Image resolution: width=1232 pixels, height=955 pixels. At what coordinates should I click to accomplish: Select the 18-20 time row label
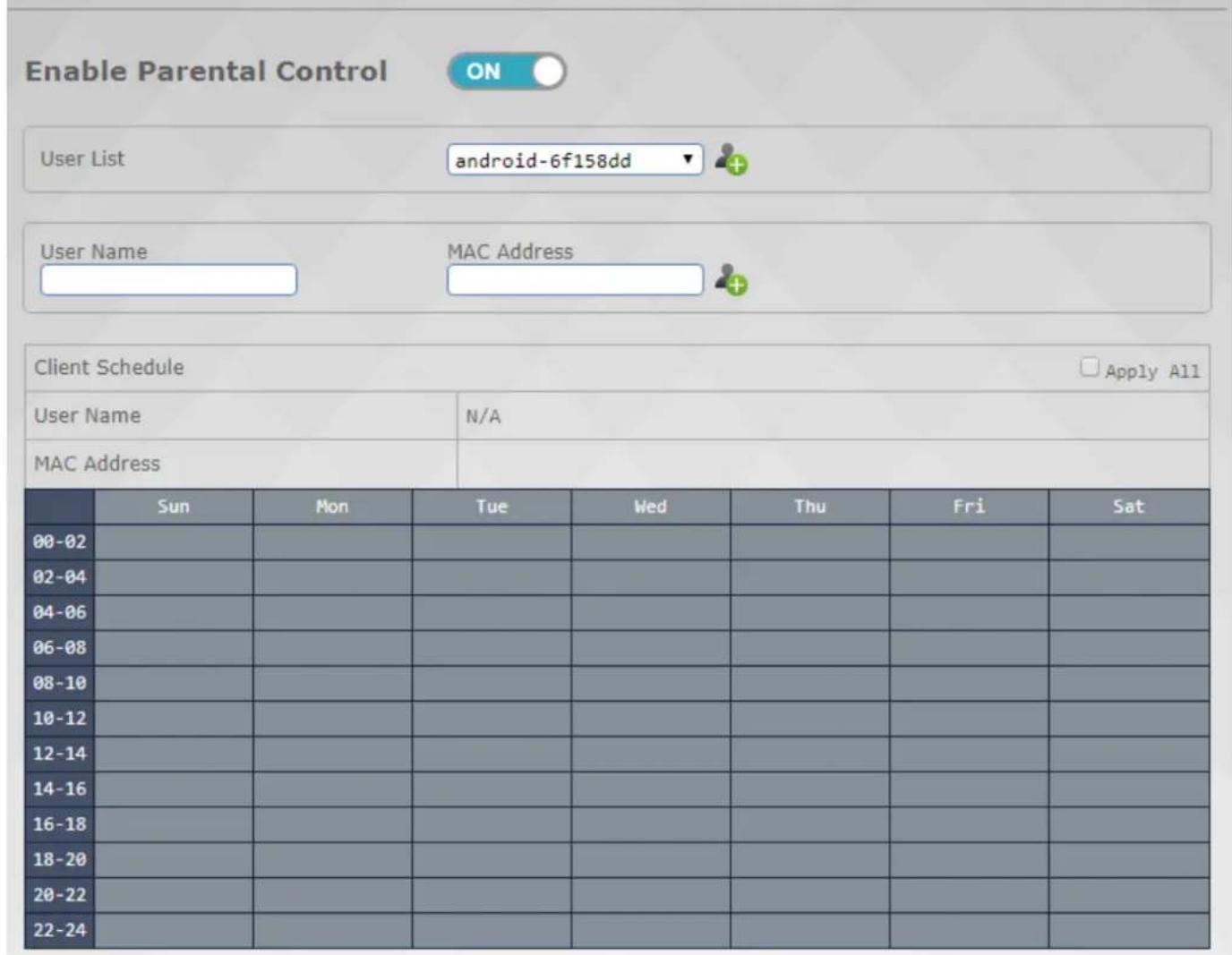(x=60, y=860)
